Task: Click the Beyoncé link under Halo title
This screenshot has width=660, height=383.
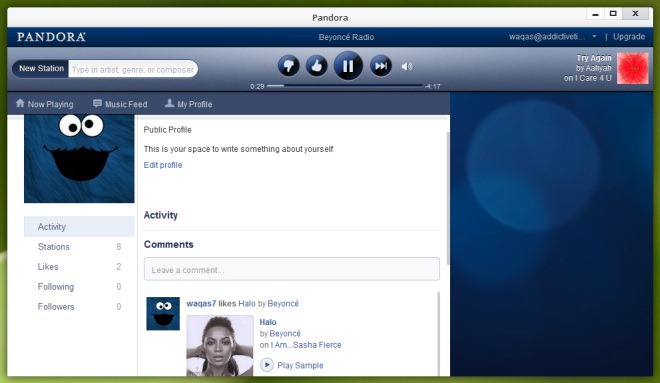Action: coord(285,333)
